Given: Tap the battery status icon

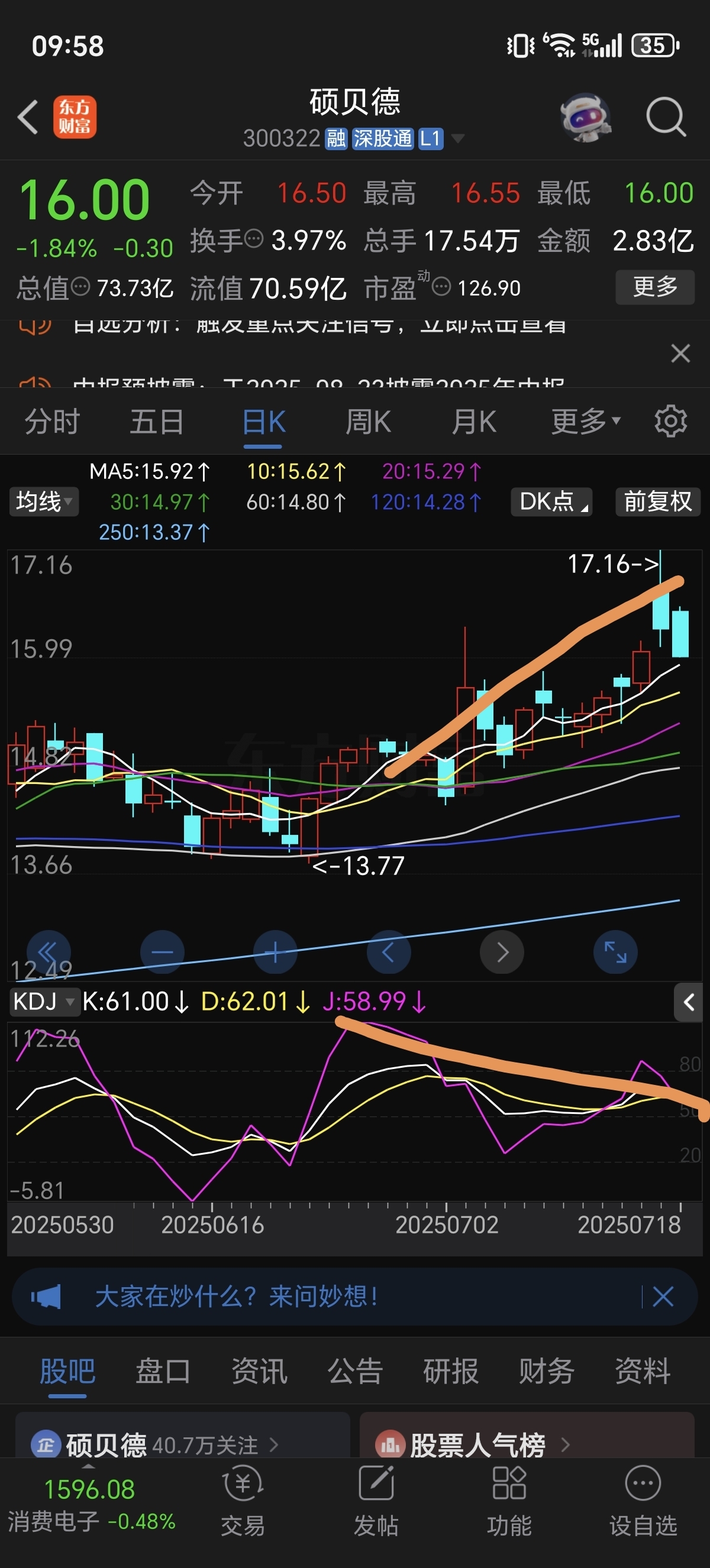Looking at the screenshot, I should tap(656, 45).
